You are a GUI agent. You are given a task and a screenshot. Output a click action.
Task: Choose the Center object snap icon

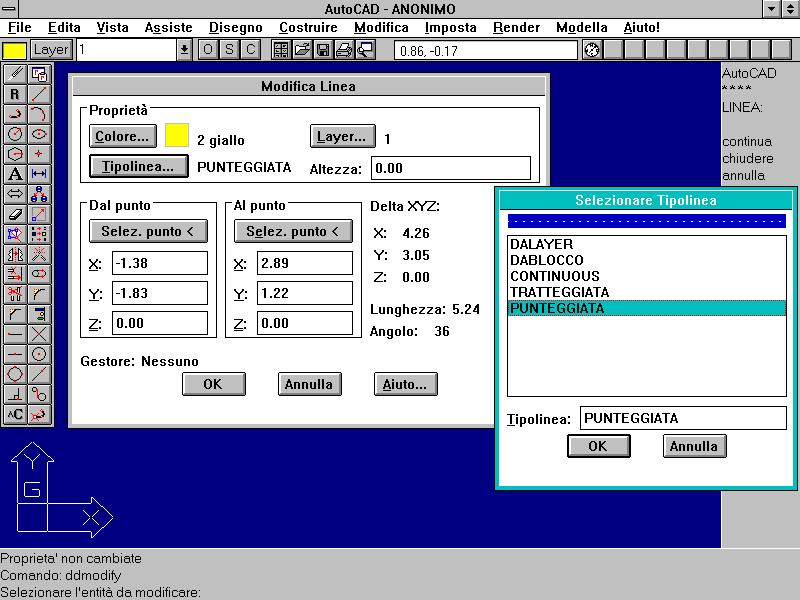point(39,354)
